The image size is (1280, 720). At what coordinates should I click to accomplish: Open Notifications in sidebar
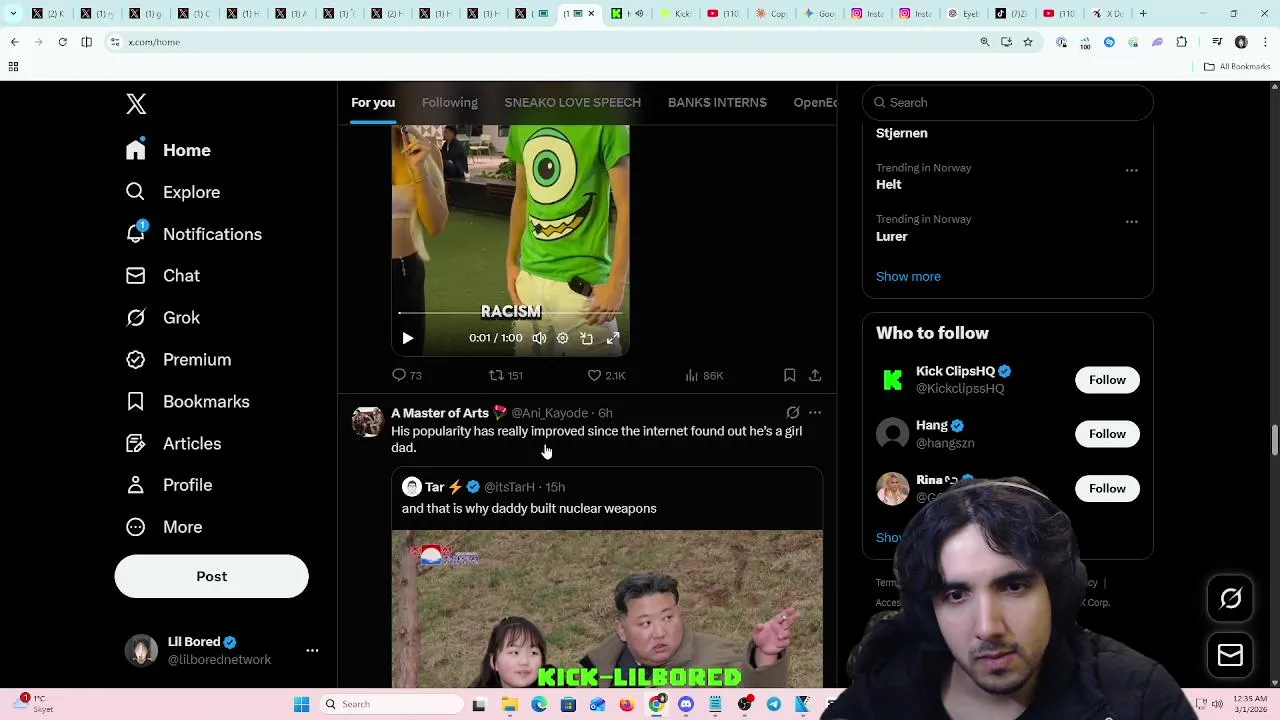click(x=194, y=234)
